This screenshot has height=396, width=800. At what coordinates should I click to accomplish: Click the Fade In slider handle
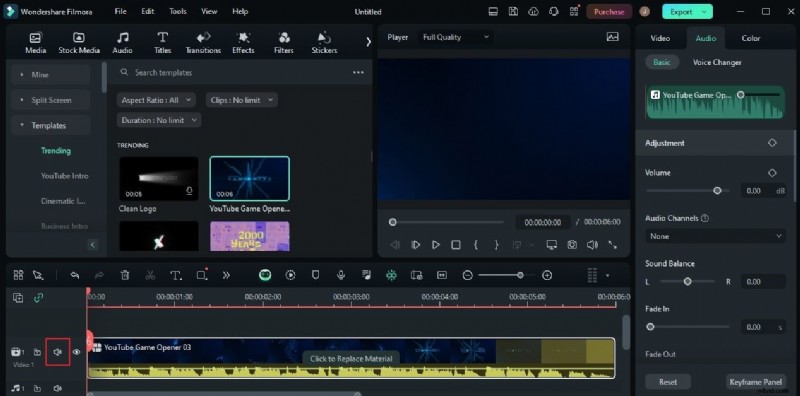pyautogui.click(x=650, y=327)
